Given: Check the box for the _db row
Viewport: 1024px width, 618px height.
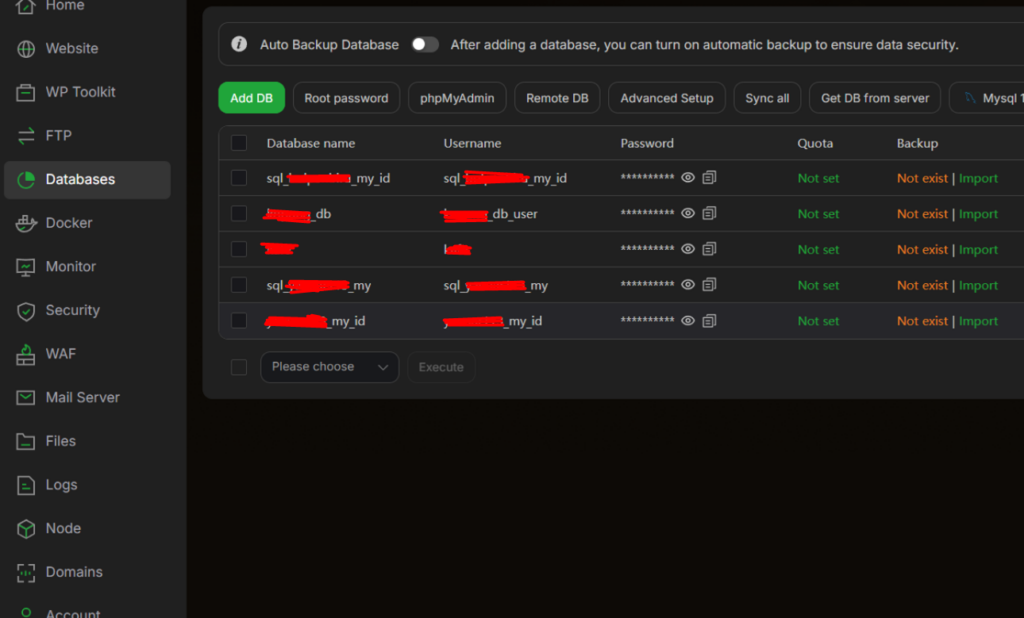Looking at the screenshot, I should (x=239, y=214).
